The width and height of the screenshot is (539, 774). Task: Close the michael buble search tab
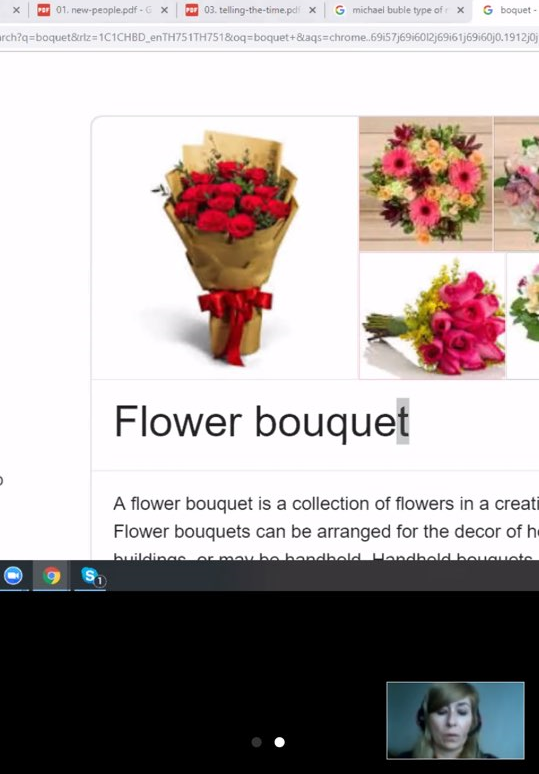[x=461, y=10]
